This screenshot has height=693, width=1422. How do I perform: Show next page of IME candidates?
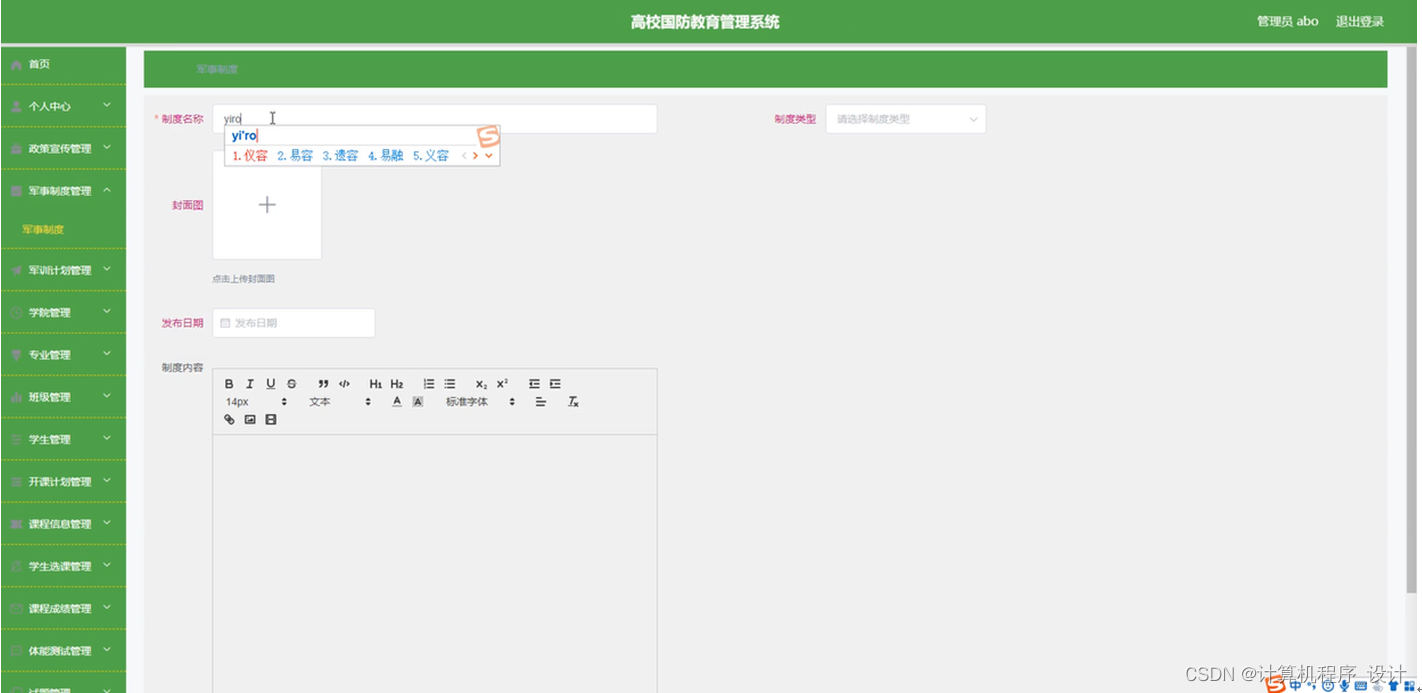tap(476, 156)
